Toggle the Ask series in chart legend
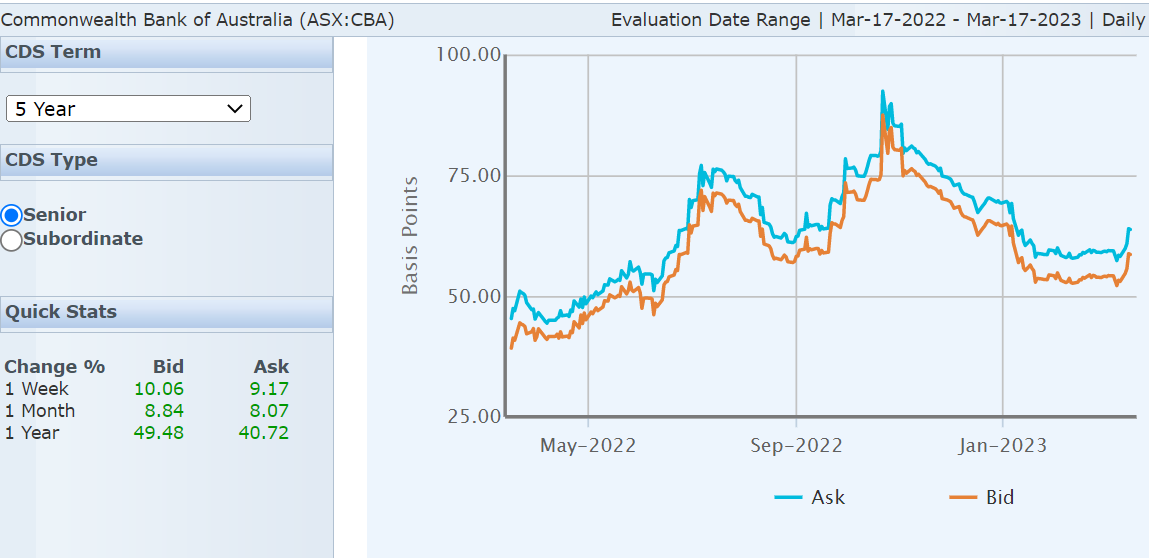Image resolution: width=1149 pixels, height=558 pixels. (810, 497)
